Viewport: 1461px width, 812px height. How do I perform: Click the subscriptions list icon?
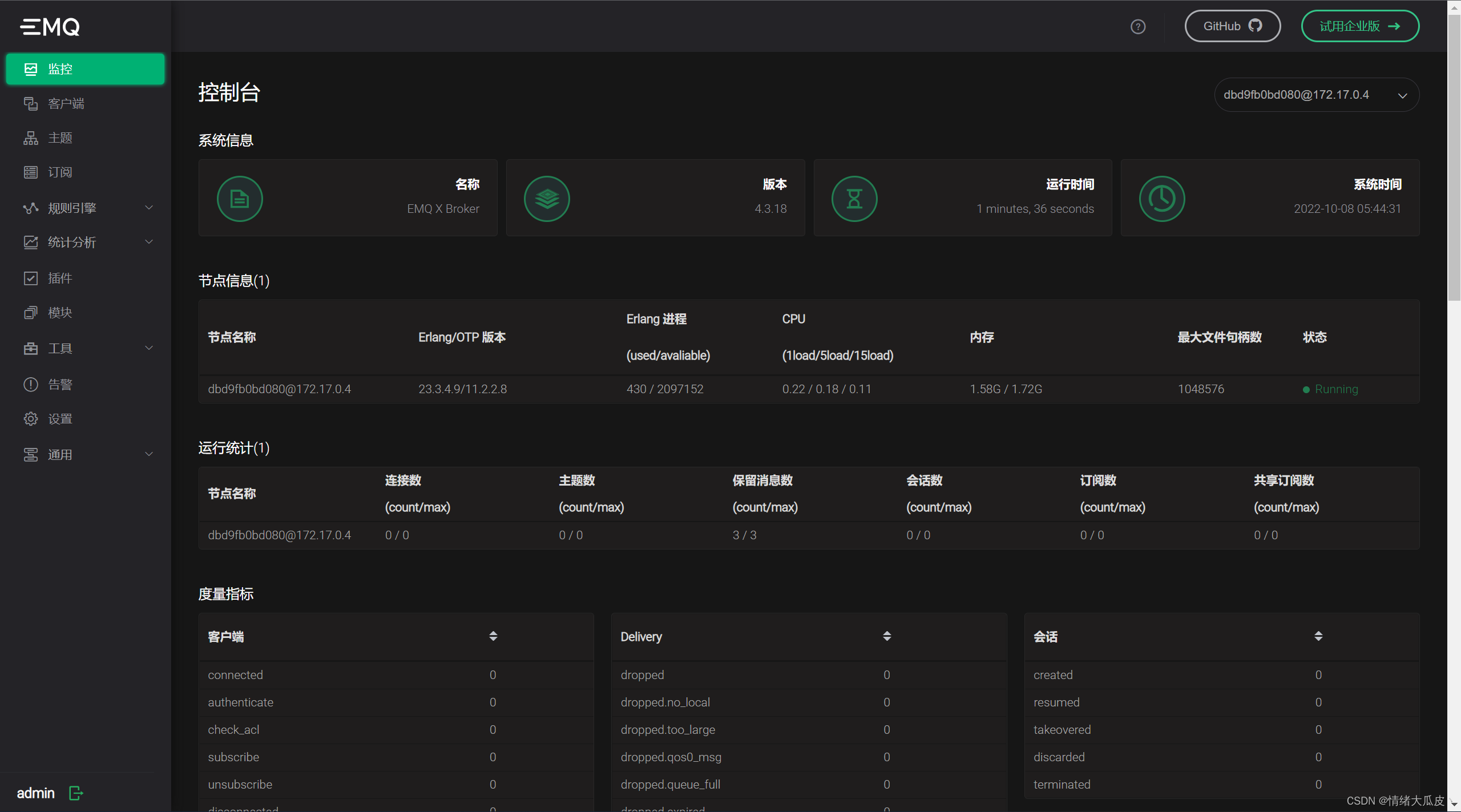click(31, 172)
